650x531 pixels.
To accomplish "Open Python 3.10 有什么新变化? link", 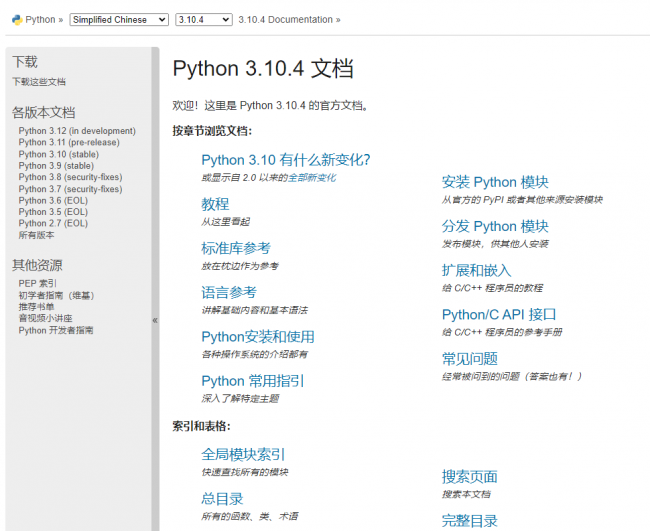I will pyautogui.click(x=286, y=160).
